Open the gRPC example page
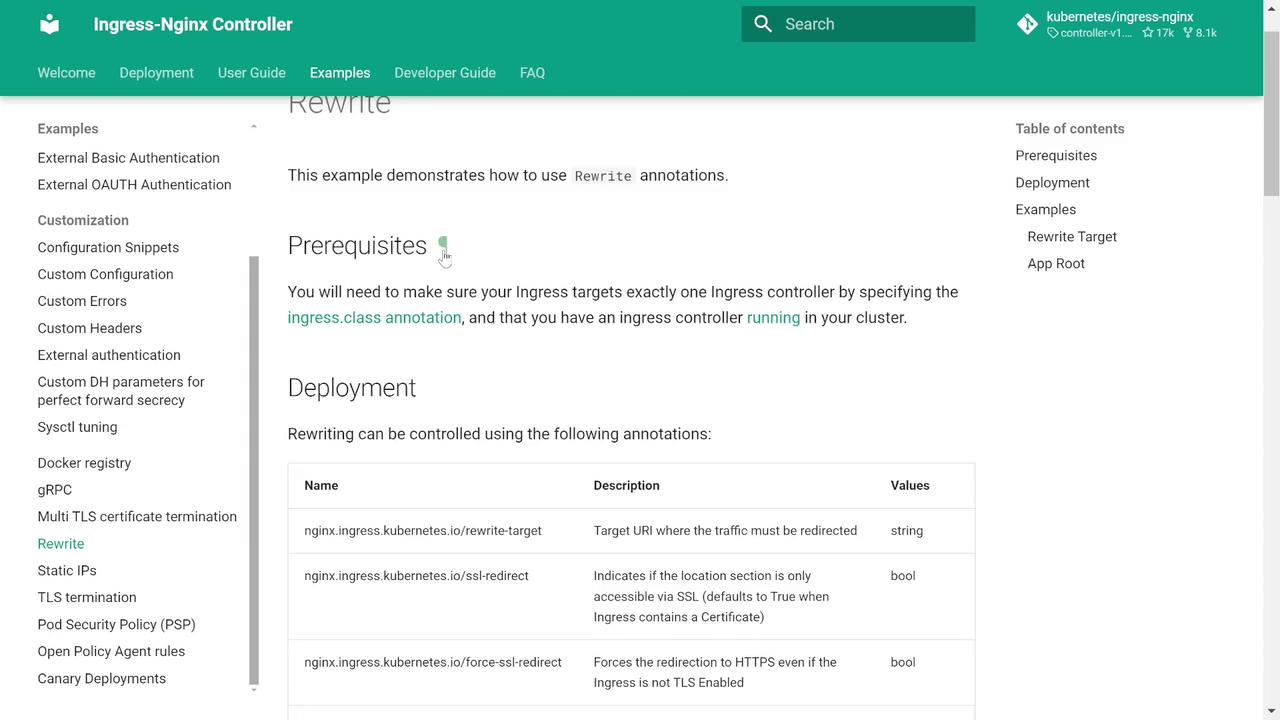This screenshot has height=720, width=1280. click(x=55, y=490)
